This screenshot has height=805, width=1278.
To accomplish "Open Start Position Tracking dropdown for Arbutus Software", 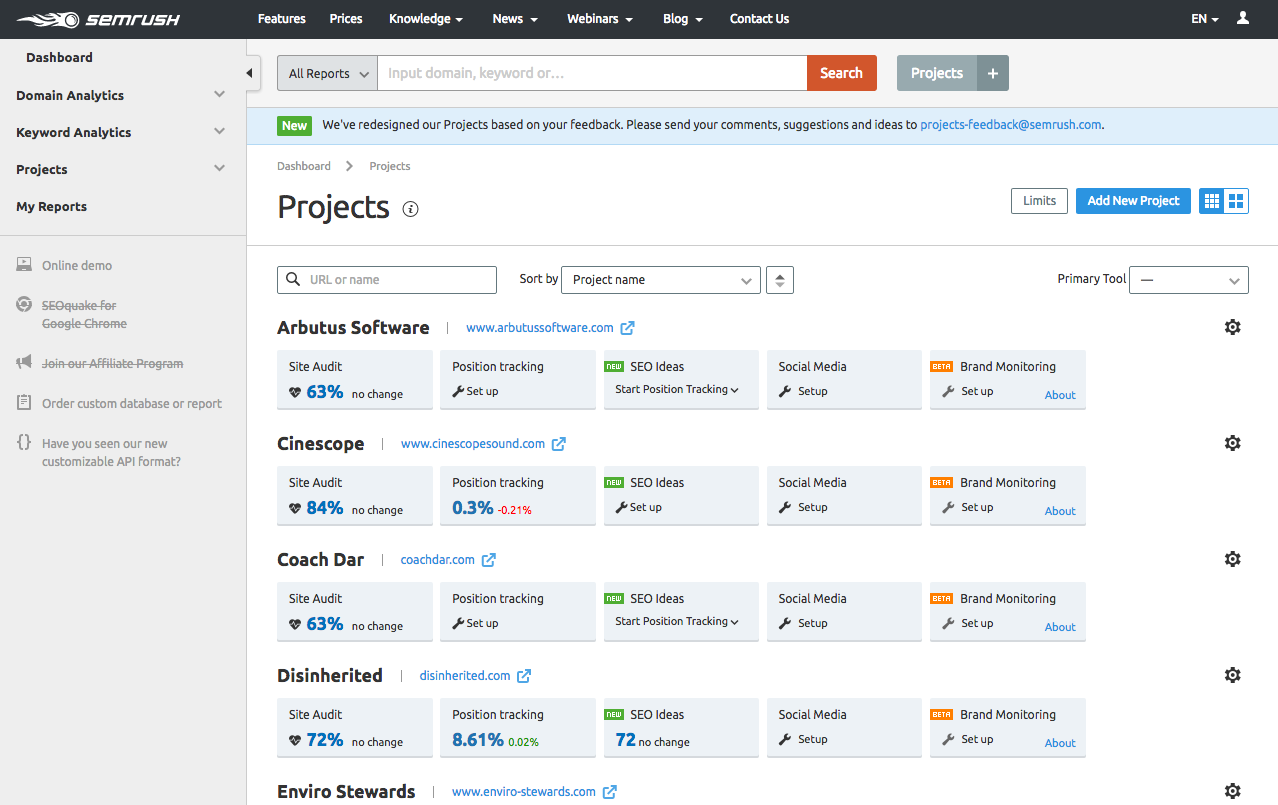I will (x=677, y=390).
